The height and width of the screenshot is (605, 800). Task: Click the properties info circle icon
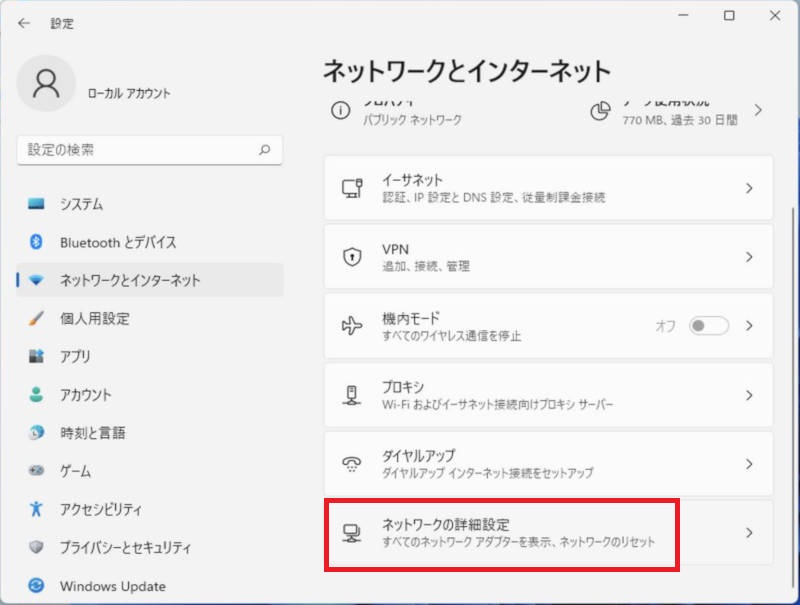coord(340,110)
